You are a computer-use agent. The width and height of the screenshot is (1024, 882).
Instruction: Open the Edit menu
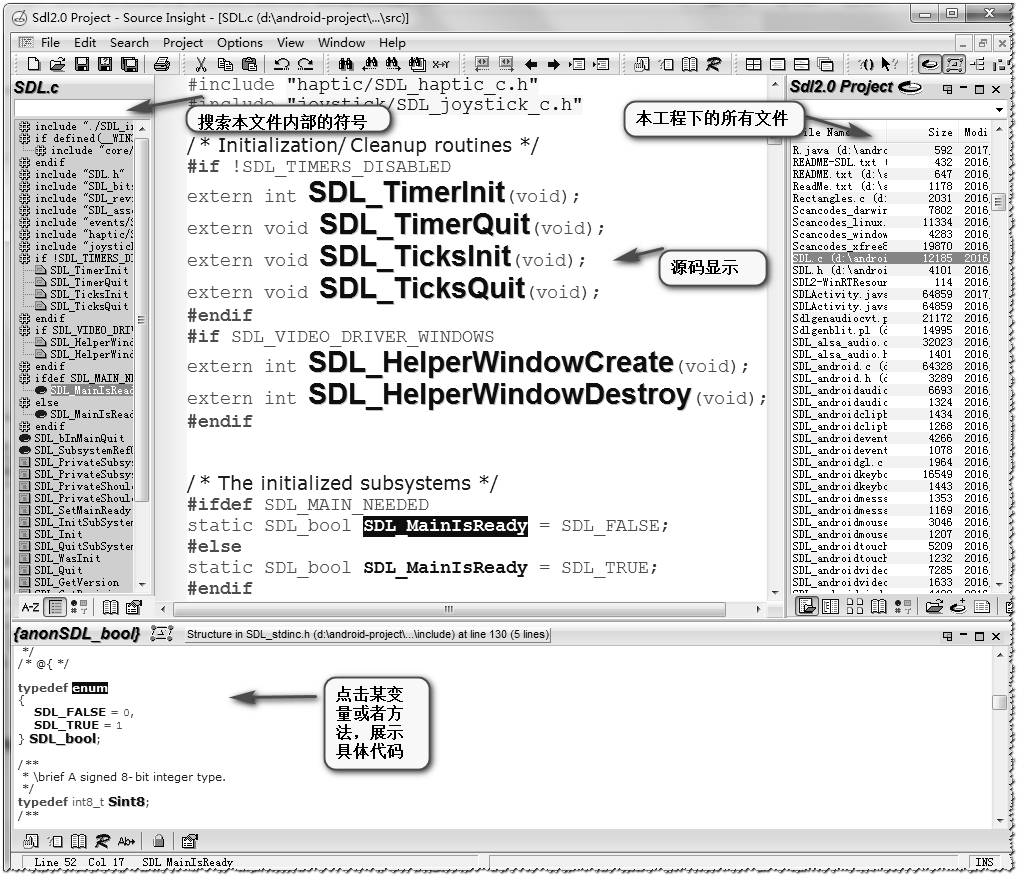[x=85, y=42]
